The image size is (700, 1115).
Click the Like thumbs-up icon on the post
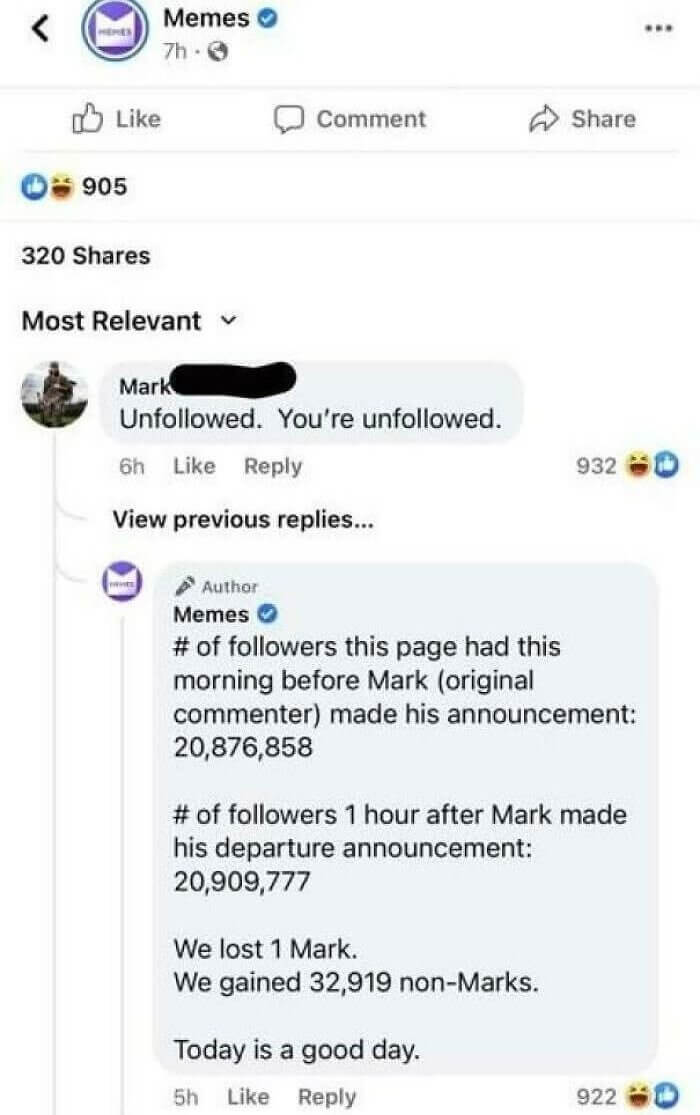[x=90, y=118]
